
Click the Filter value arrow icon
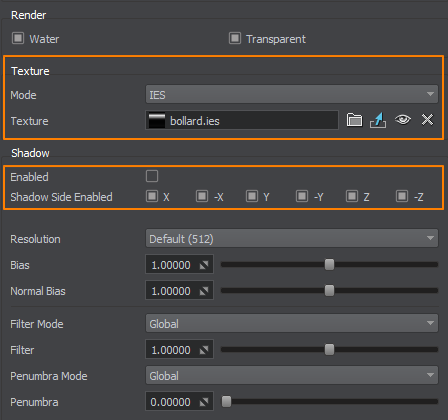(204, 350)
